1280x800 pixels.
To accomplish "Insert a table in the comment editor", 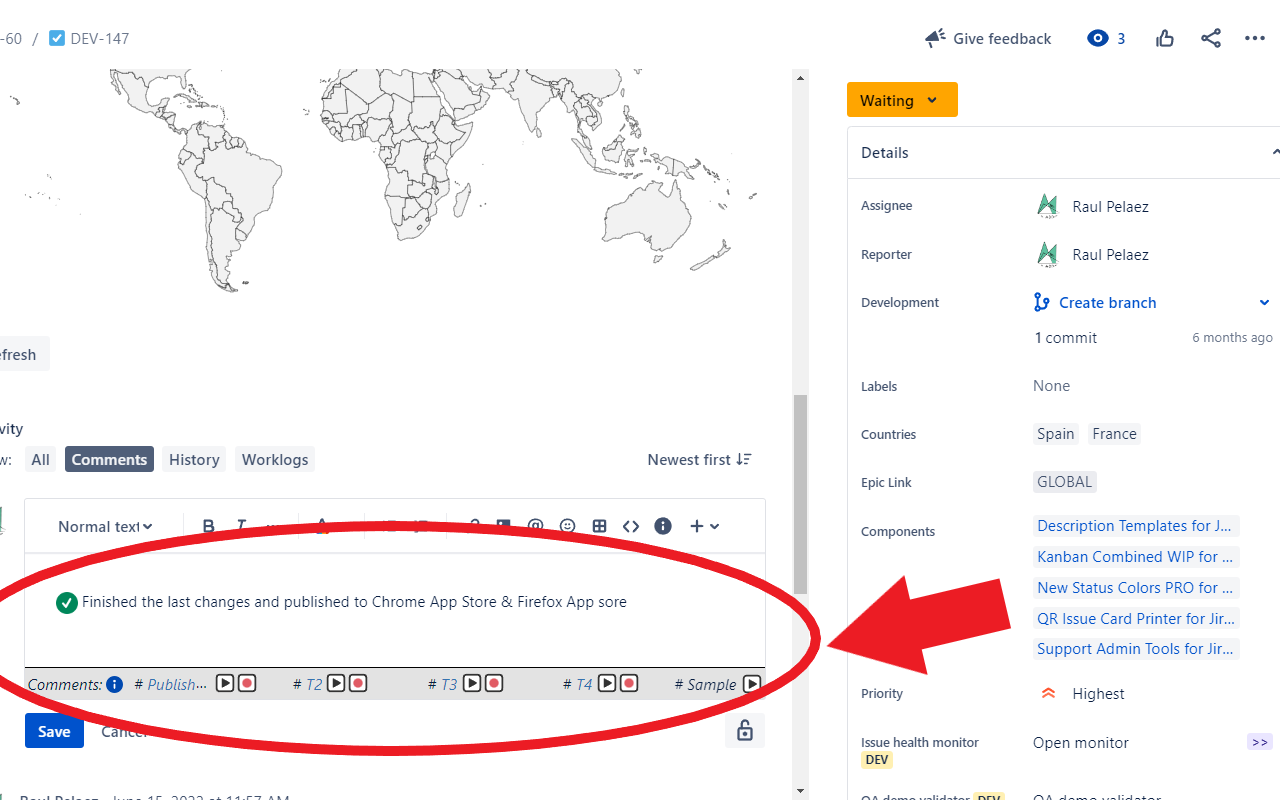I will point(600,526).
